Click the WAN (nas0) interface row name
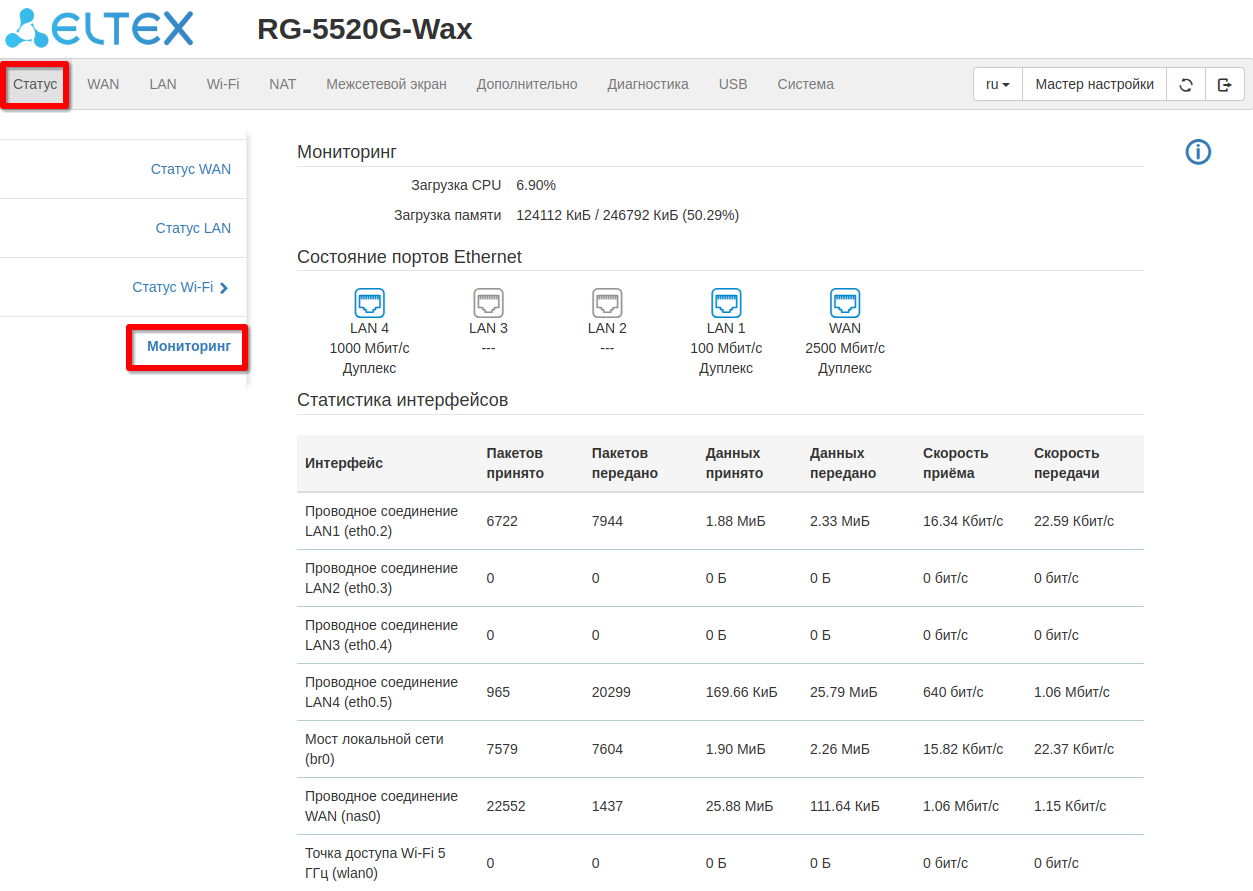Screen dimensions: 1253x891 click(381, 806)
